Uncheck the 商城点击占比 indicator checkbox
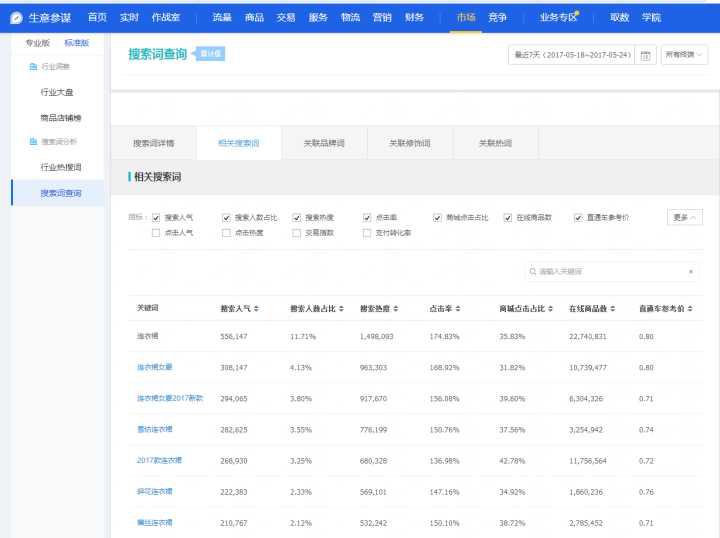The image size is (720, 538). click(x=437, y=218)
